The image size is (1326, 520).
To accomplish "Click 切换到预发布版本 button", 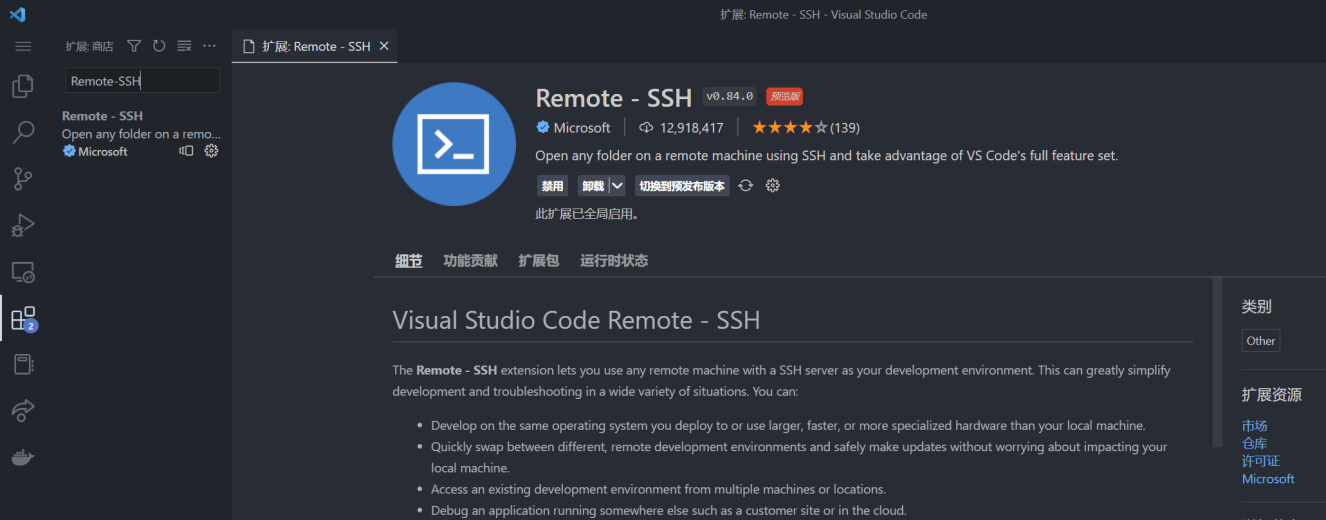I will point(682,186).
